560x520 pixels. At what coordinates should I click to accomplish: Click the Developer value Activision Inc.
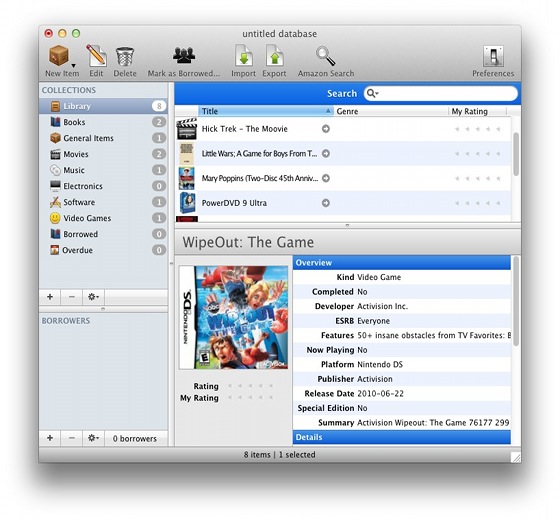(x=382, y=306)
